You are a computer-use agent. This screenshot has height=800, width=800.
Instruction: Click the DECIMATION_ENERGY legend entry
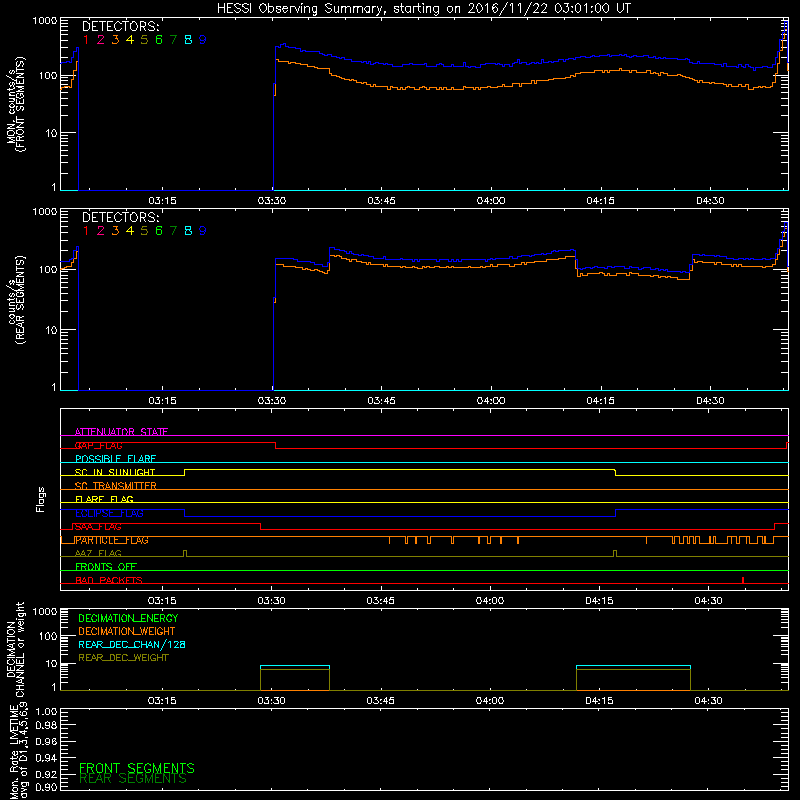pos(128,618)
